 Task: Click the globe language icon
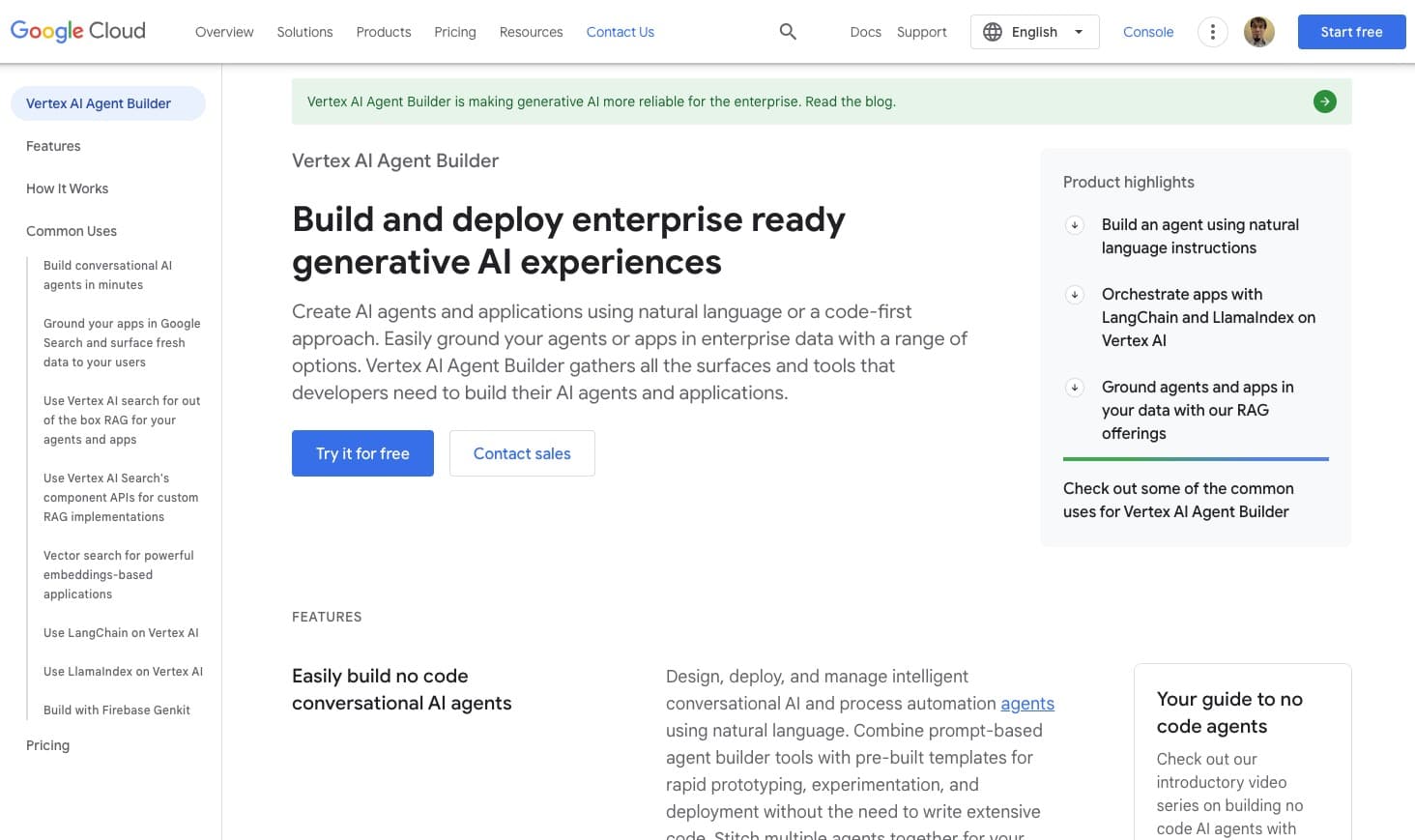[x=993, y=32]
